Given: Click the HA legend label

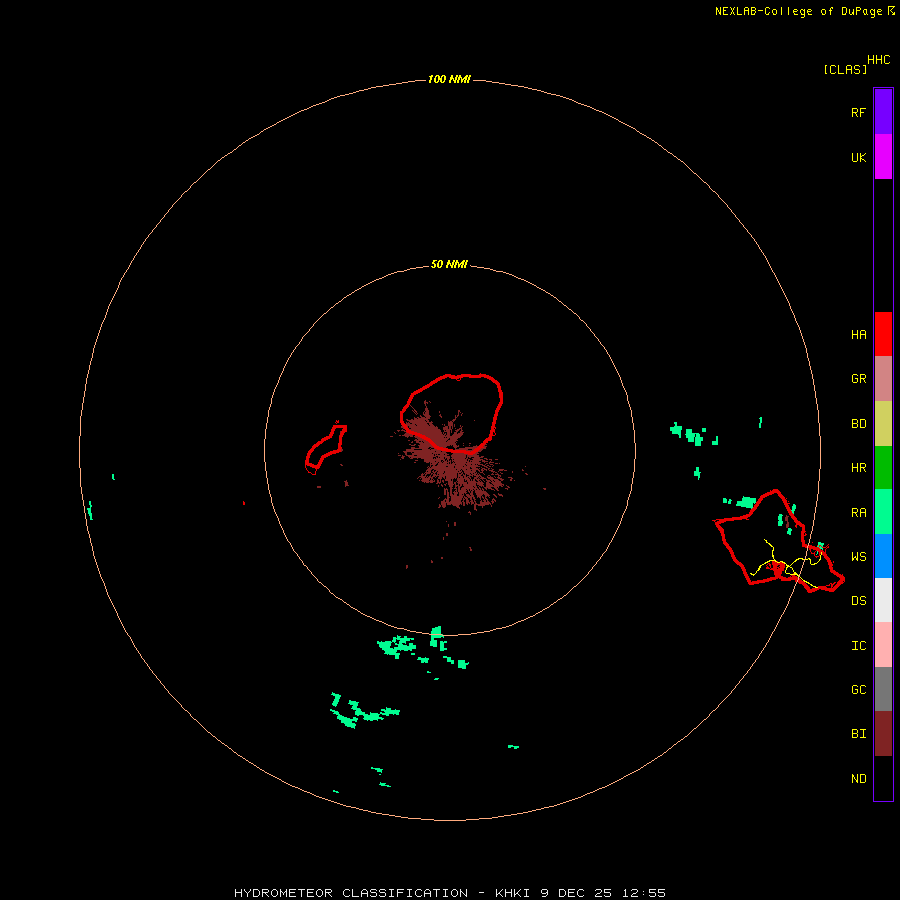Looking at the screenshot, I should click(858, 335).
